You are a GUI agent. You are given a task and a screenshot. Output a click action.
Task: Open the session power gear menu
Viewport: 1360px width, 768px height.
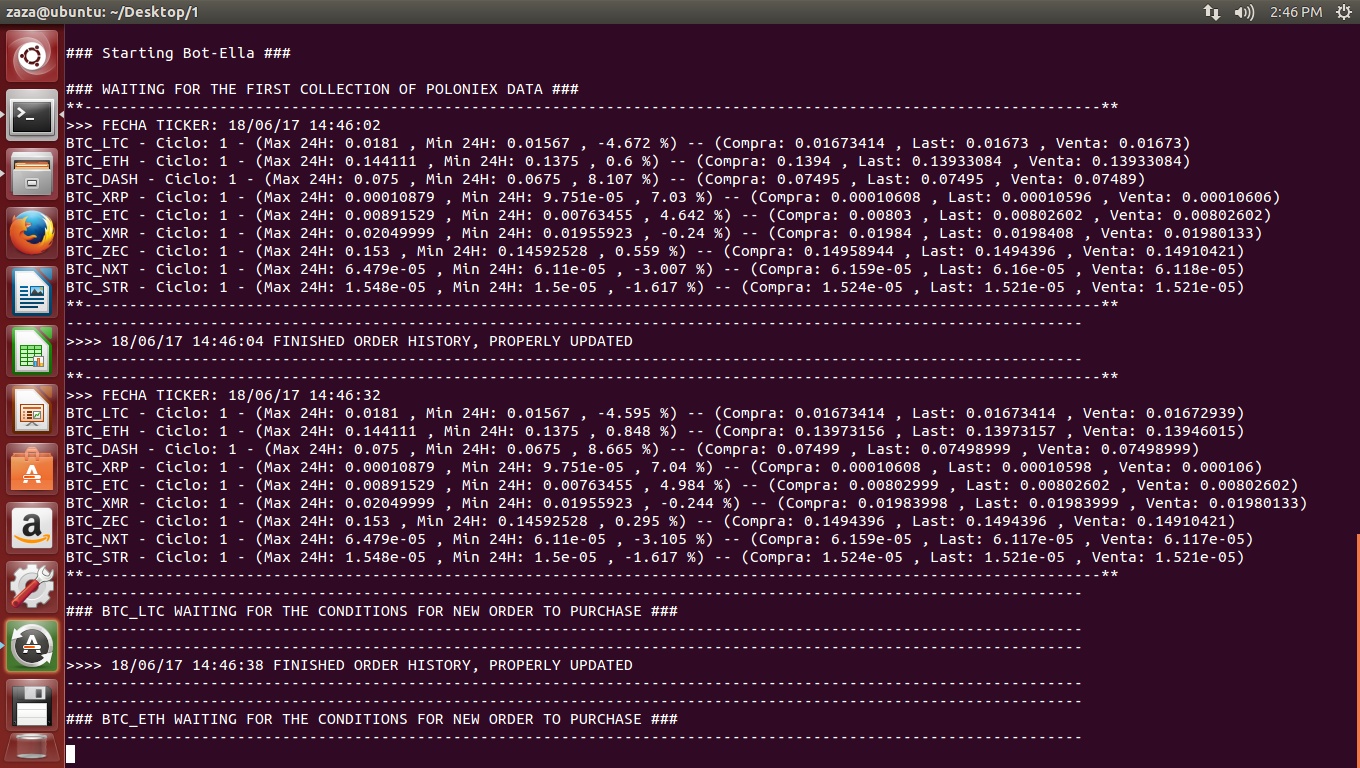[x=1343, y=12]
